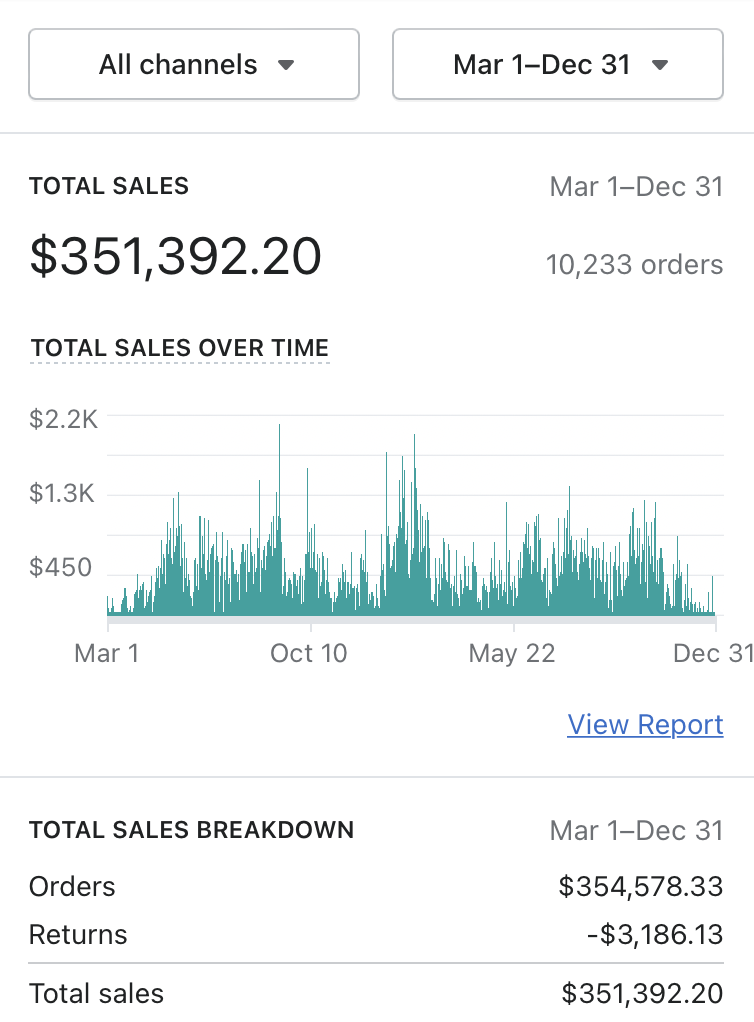Screen dimensions: 754x1022
Task: Click the Mar 1 x-axis start label
Action: [107, 653]
